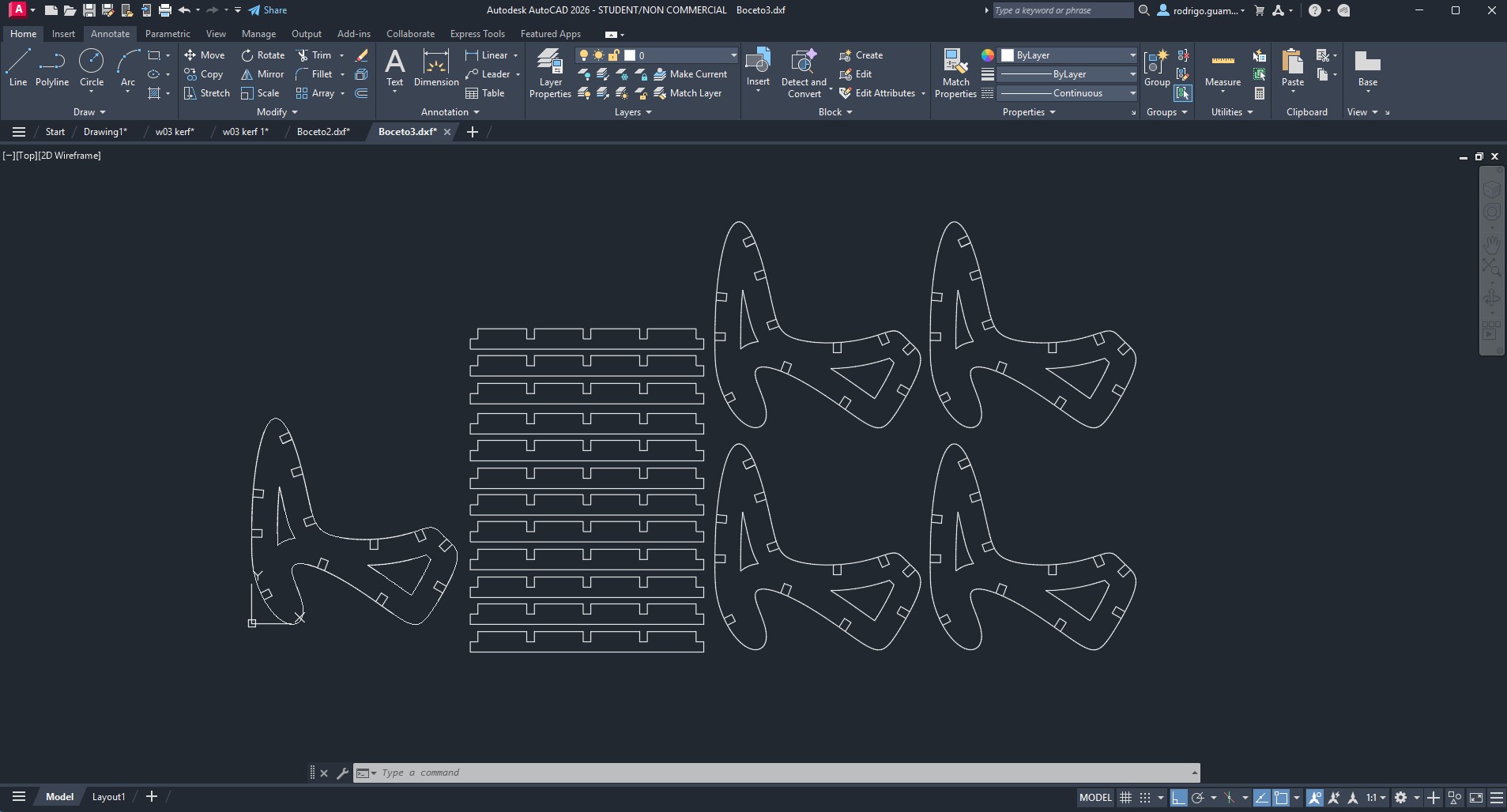This screenshot has height=812, width=1507.
Task: Click the Insert block icon
Action: pos(758,68)
